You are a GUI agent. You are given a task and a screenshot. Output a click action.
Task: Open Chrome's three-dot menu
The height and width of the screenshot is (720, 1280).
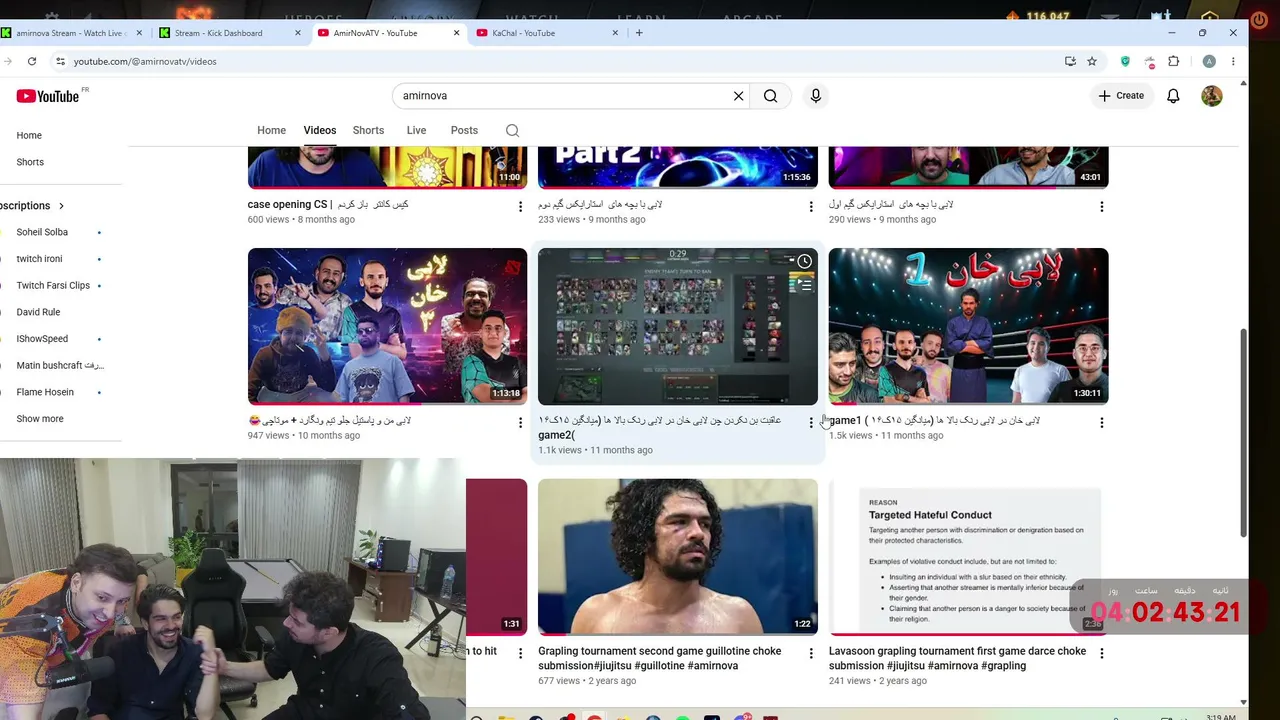[x=1233, y=61]
